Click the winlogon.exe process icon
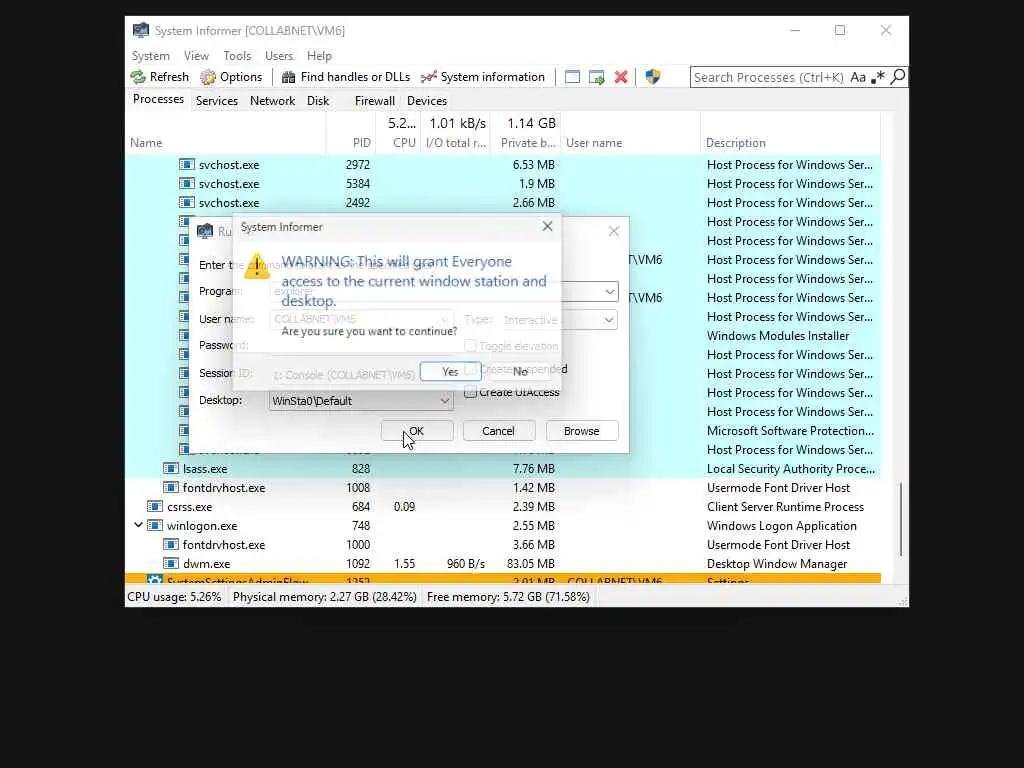 tap(155, 525)
